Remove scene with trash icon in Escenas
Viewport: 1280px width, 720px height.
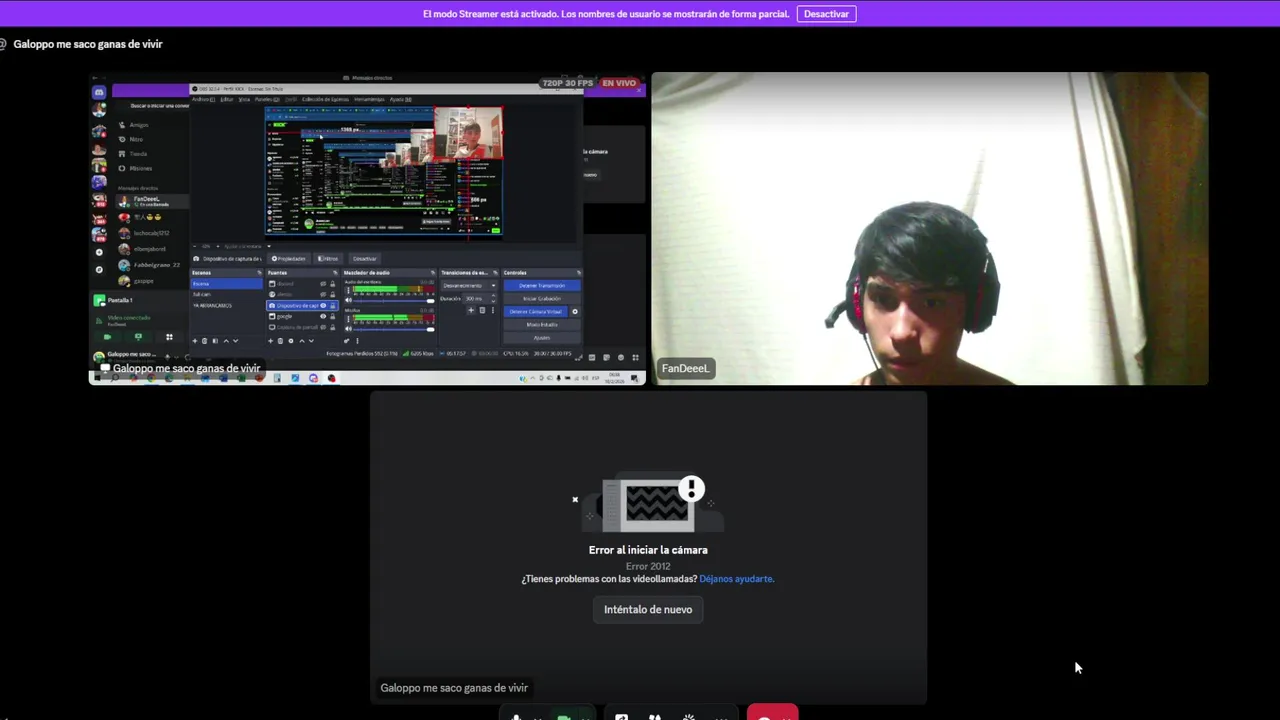click(x=204, y=341)
